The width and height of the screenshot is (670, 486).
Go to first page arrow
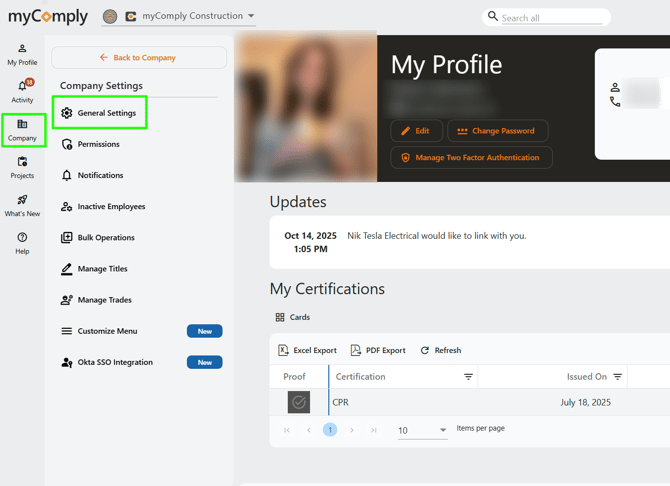pos(287,430)
